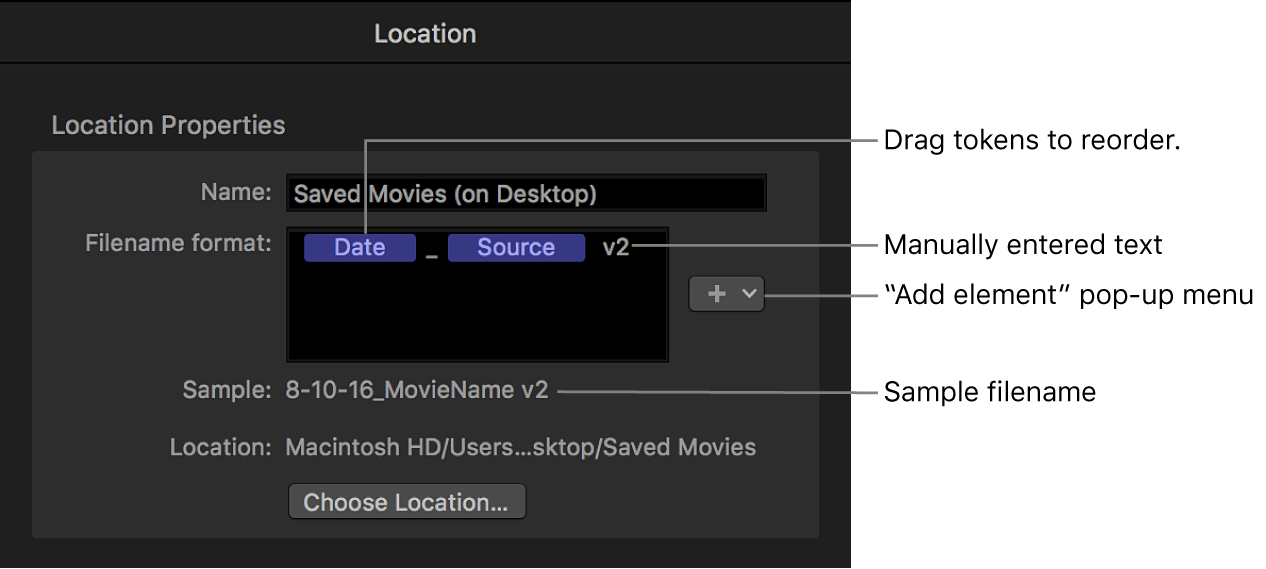Click the Sample filename callout text
Viewport: 1266px width, 569px height.
989,392
